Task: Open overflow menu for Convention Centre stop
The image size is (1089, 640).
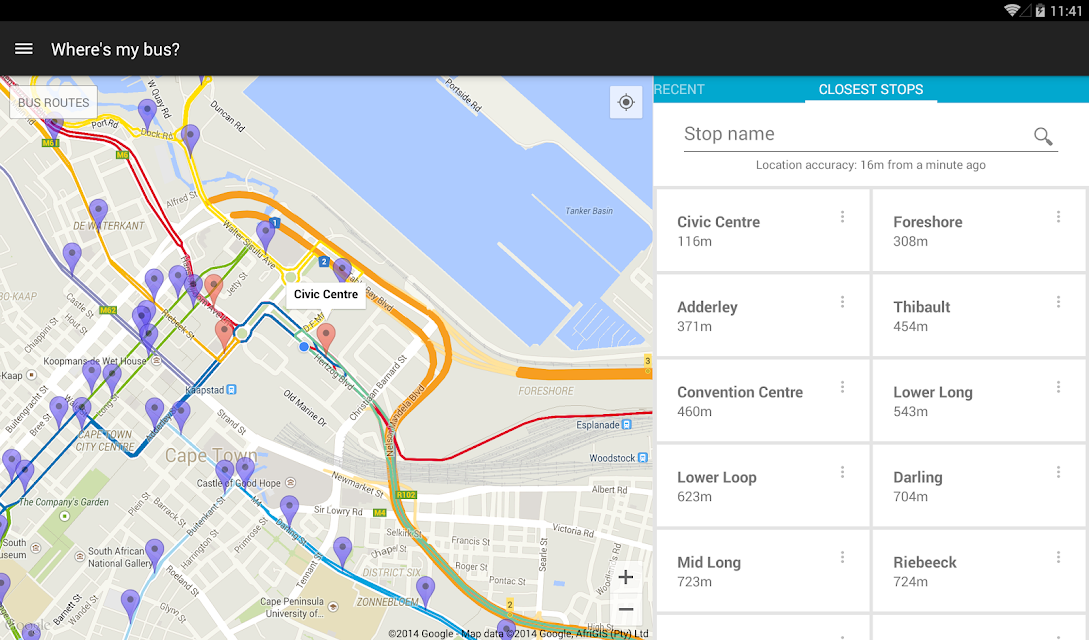Action: [x=842, y=387]
